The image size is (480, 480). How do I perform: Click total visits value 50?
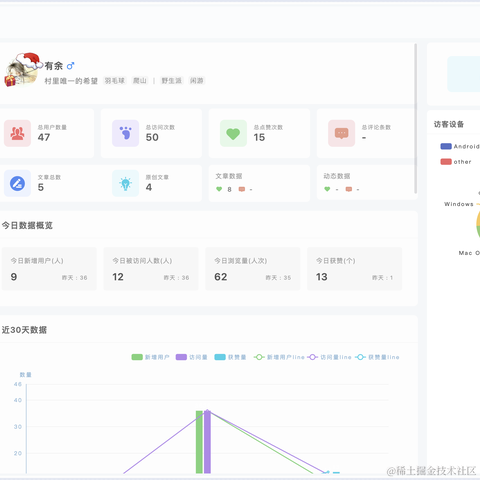pyautogui.click(x=152, y=137)
